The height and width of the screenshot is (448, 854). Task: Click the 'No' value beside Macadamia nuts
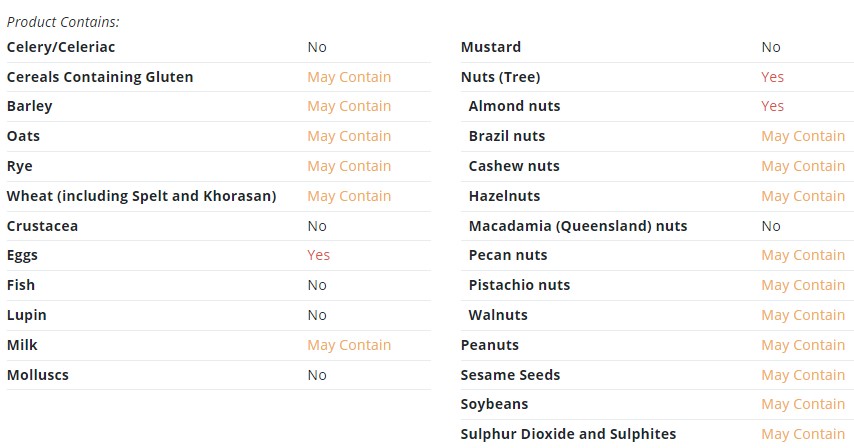771,226
